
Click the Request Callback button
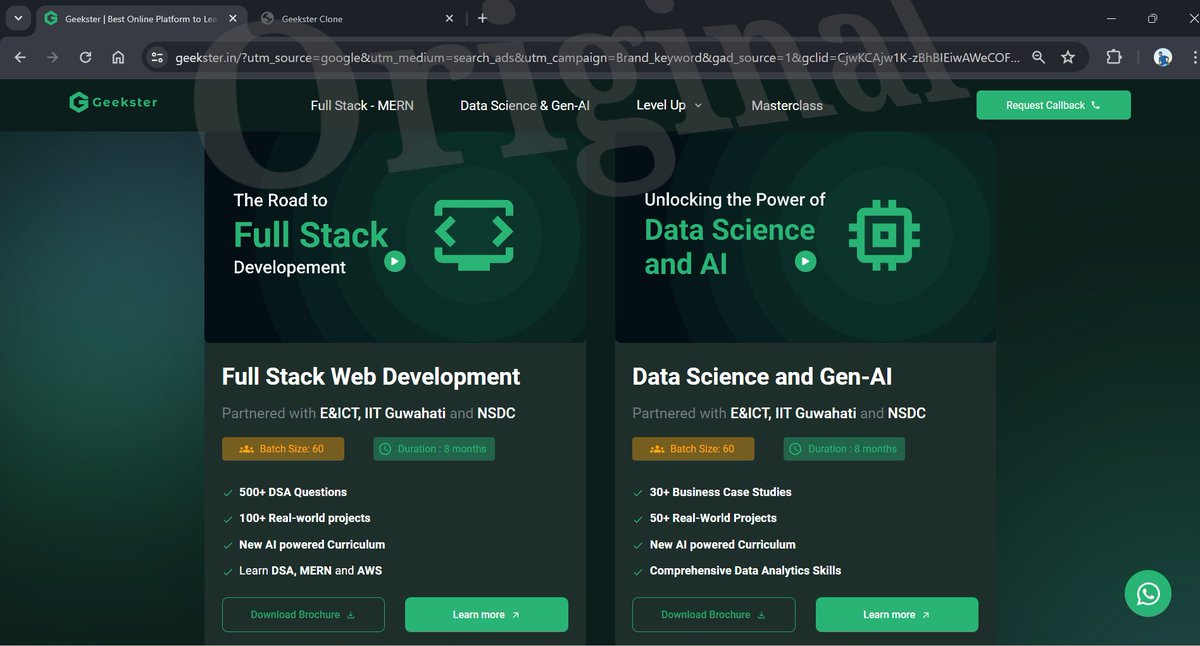pos(1053,105)
